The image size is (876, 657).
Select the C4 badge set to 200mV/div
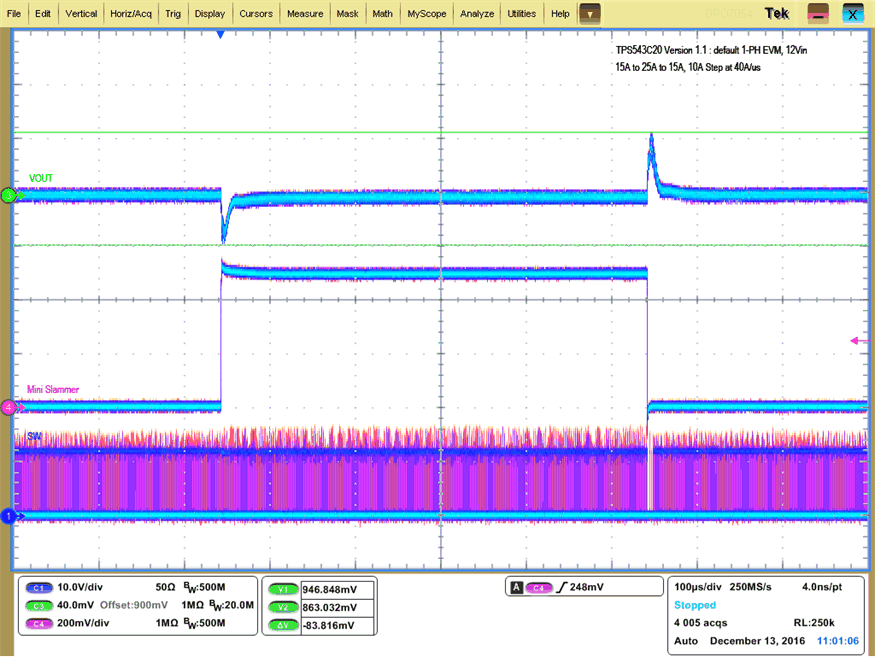click(37, 622)
